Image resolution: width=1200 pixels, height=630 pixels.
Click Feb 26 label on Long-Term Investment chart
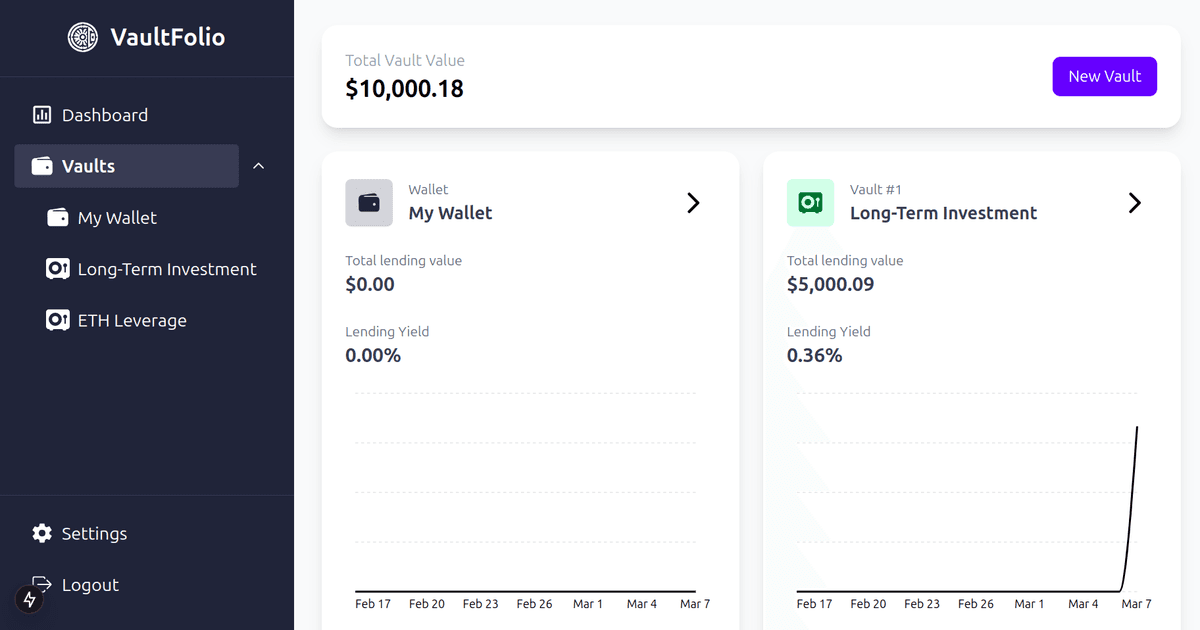click(x=976, y=604)
